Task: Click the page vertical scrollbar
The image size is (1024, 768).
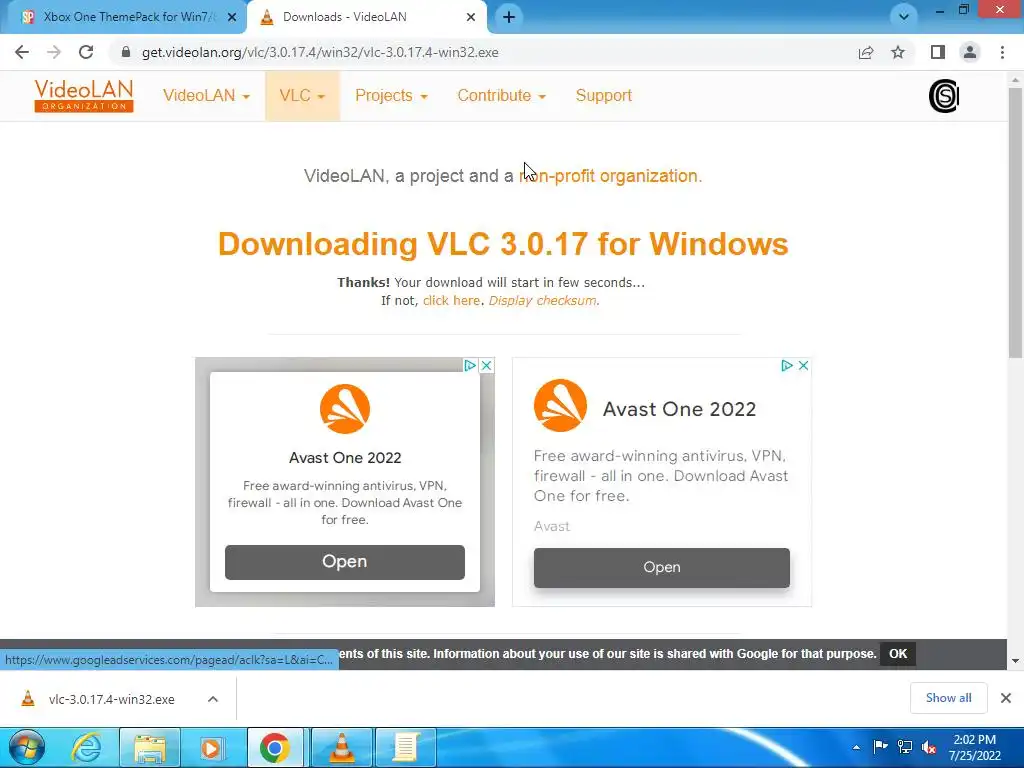Action: pos(1015,222)
